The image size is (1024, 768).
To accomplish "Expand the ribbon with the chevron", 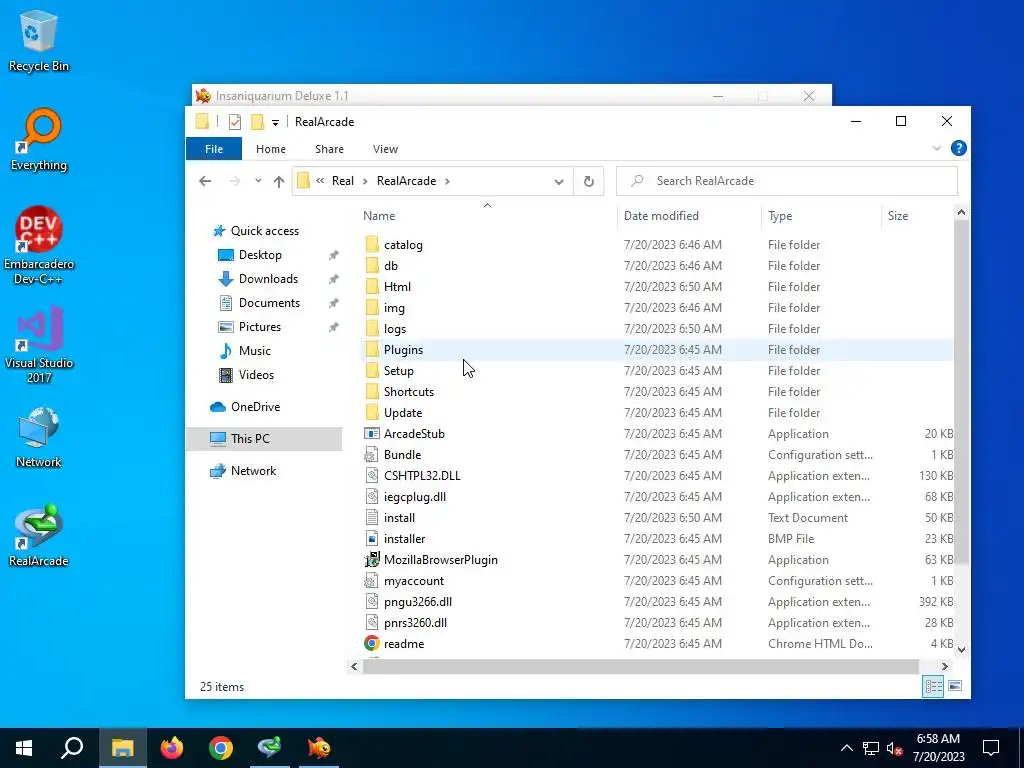I will [x=936, y=148].
